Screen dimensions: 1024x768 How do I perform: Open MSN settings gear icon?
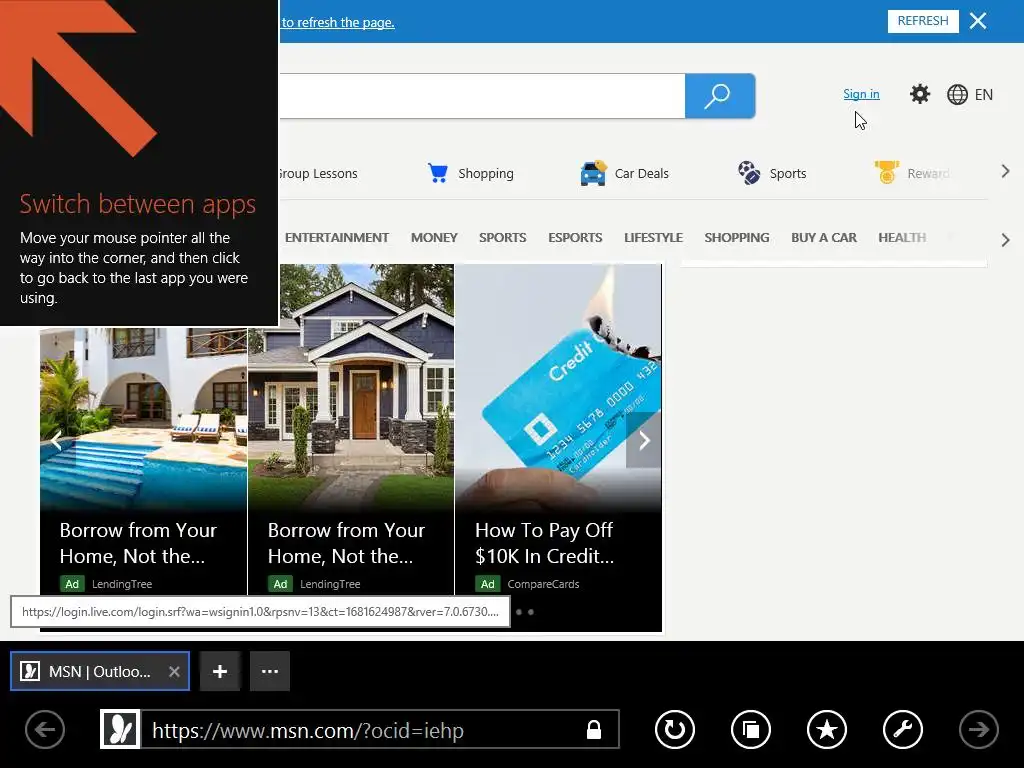click(x=920, y=94)
